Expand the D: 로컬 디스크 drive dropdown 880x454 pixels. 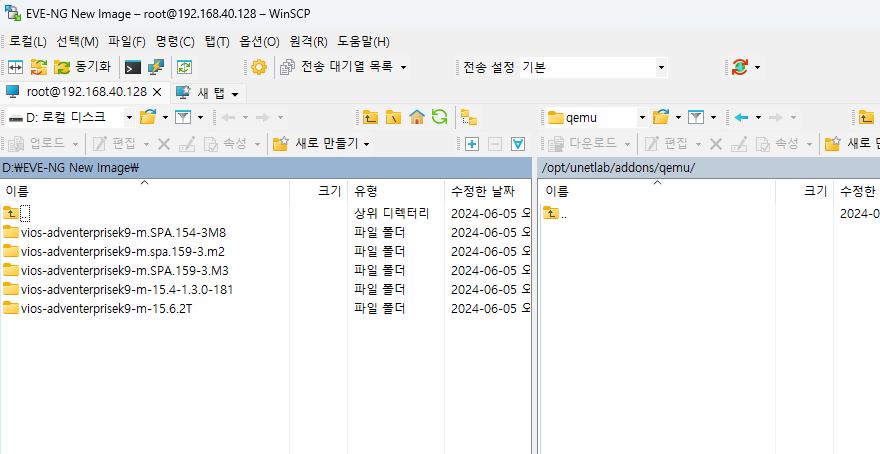129,117
